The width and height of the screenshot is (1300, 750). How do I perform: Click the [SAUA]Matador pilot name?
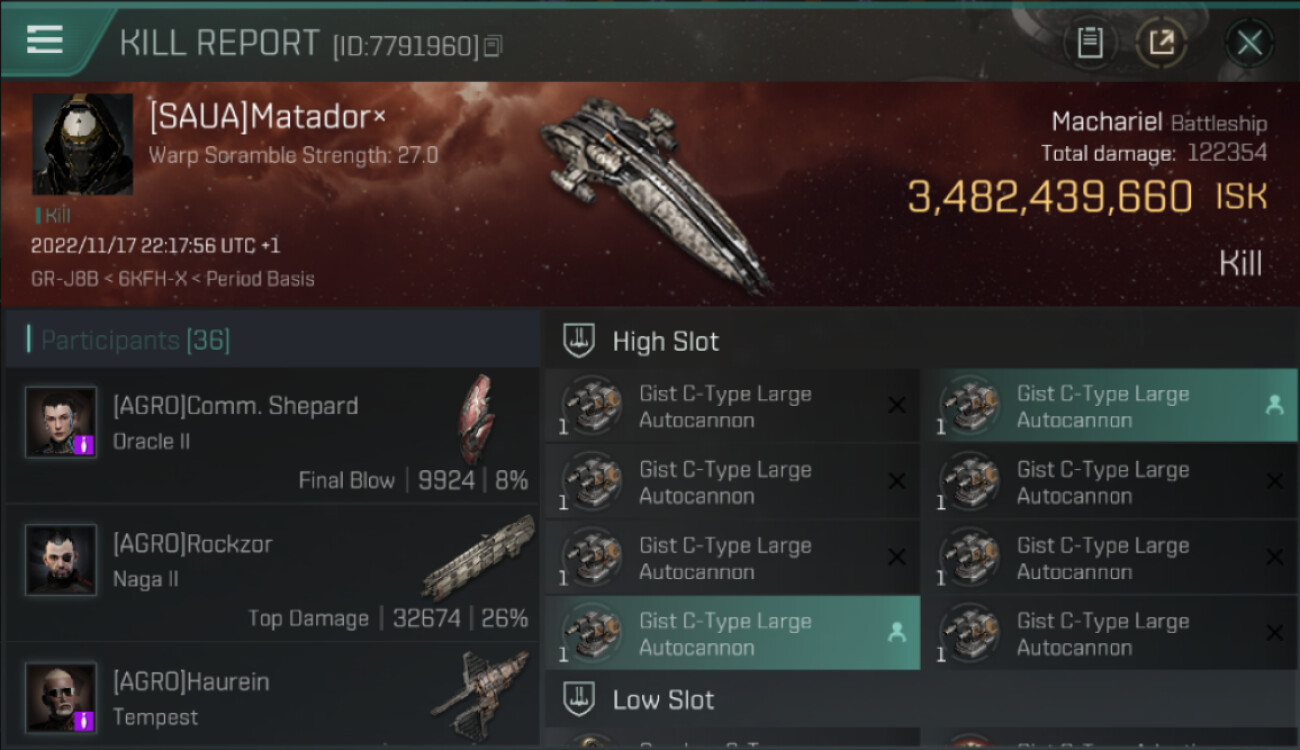pos(260,117)
